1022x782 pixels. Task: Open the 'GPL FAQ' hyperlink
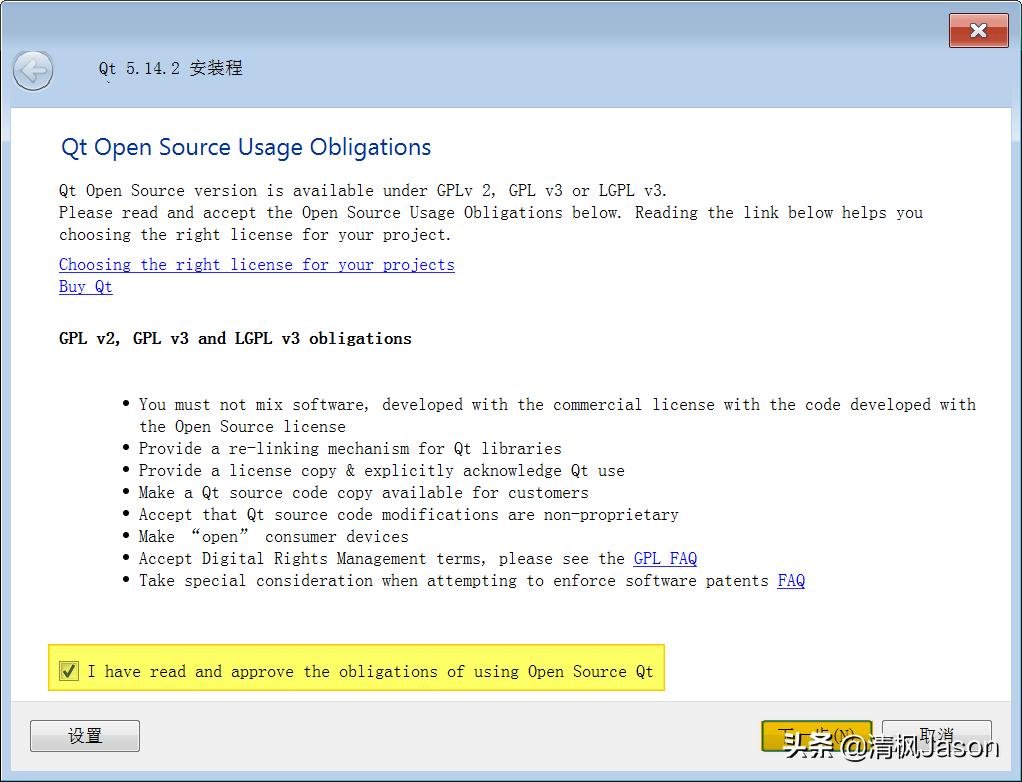[x=664, y=558]
